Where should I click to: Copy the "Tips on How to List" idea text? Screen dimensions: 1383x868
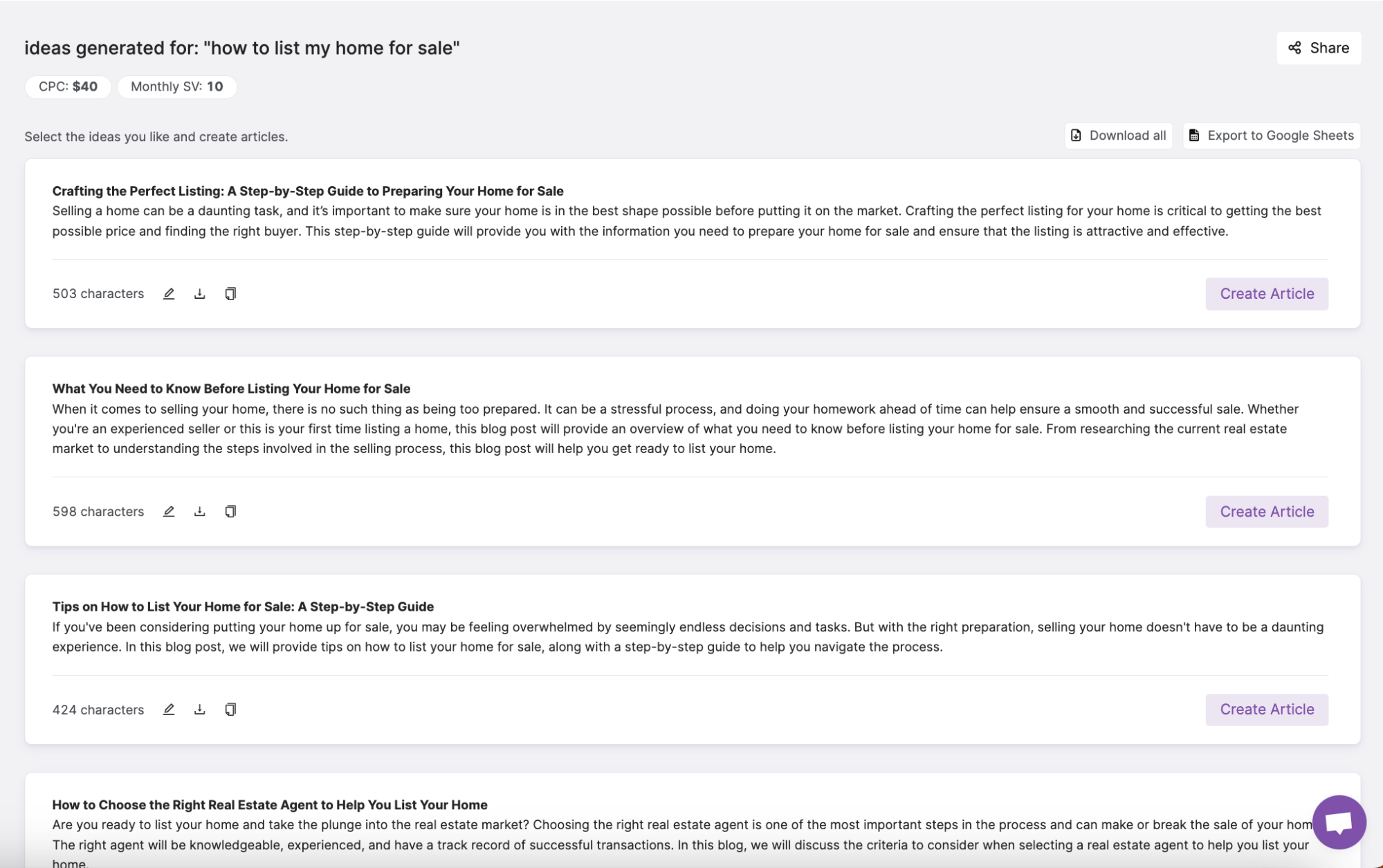click(x=230, y=709)
